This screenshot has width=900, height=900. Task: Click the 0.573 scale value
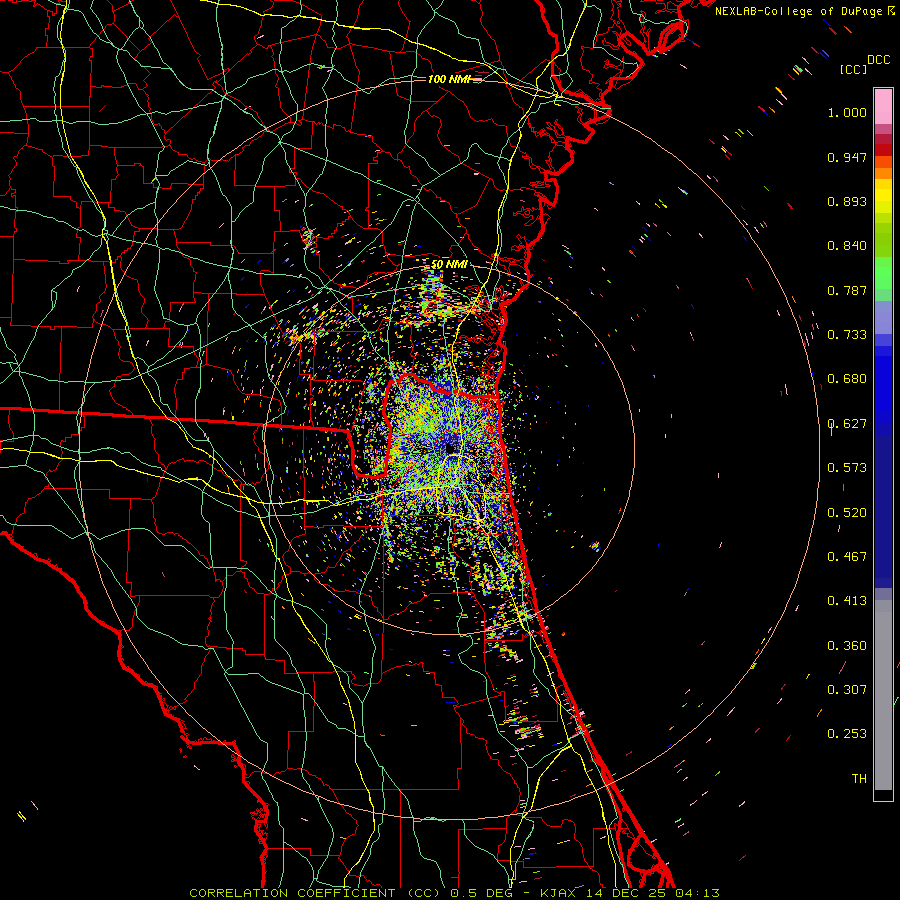(x=847, y=468)
